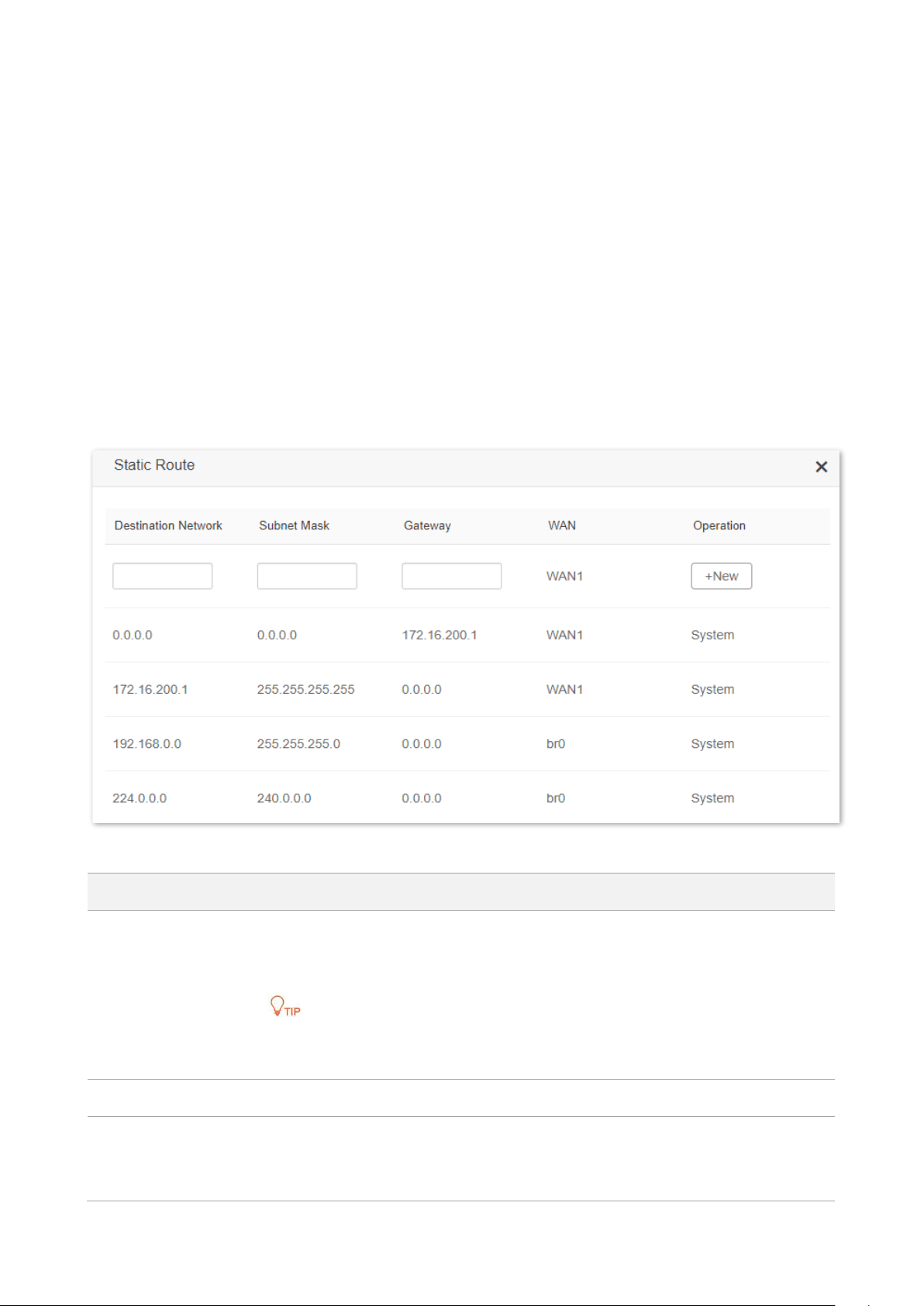Focus the Subnet Mask input field

[x=307, y=576]
